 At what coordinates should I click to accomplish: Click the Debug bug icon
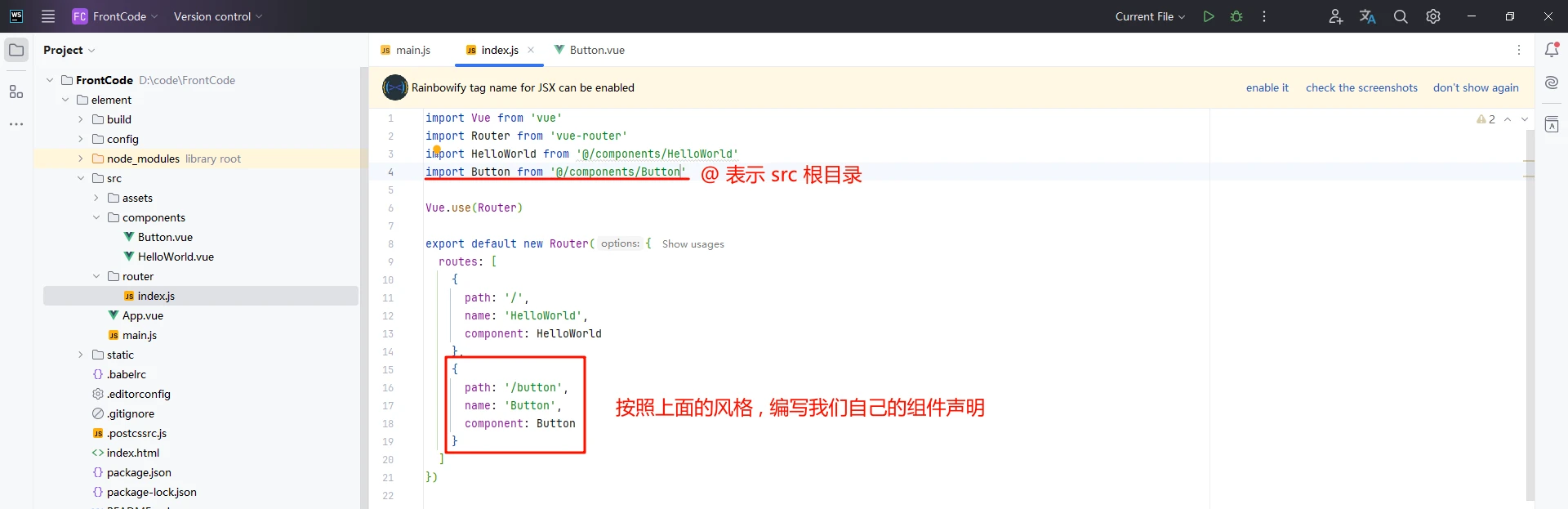(1236, 16)
